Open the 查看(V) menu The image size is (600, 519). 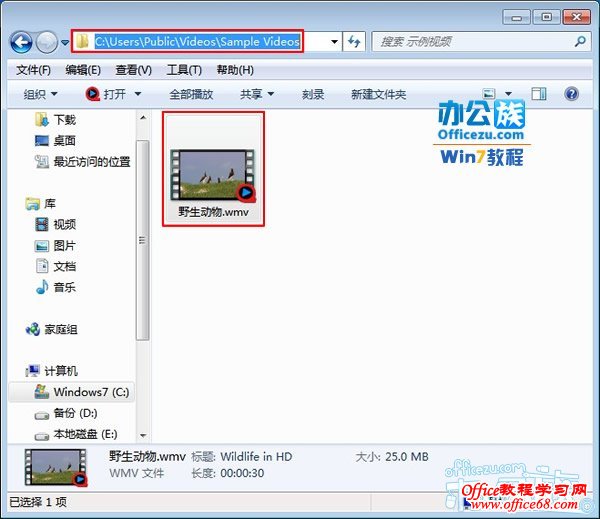click(x=134, y=70)
